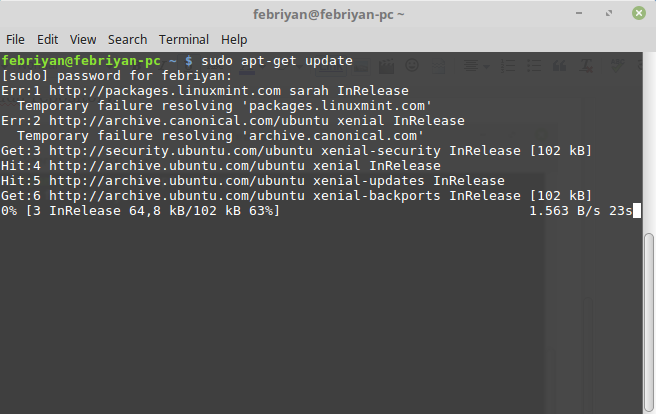
Task: Open the View menu
Action: [83, 39]
